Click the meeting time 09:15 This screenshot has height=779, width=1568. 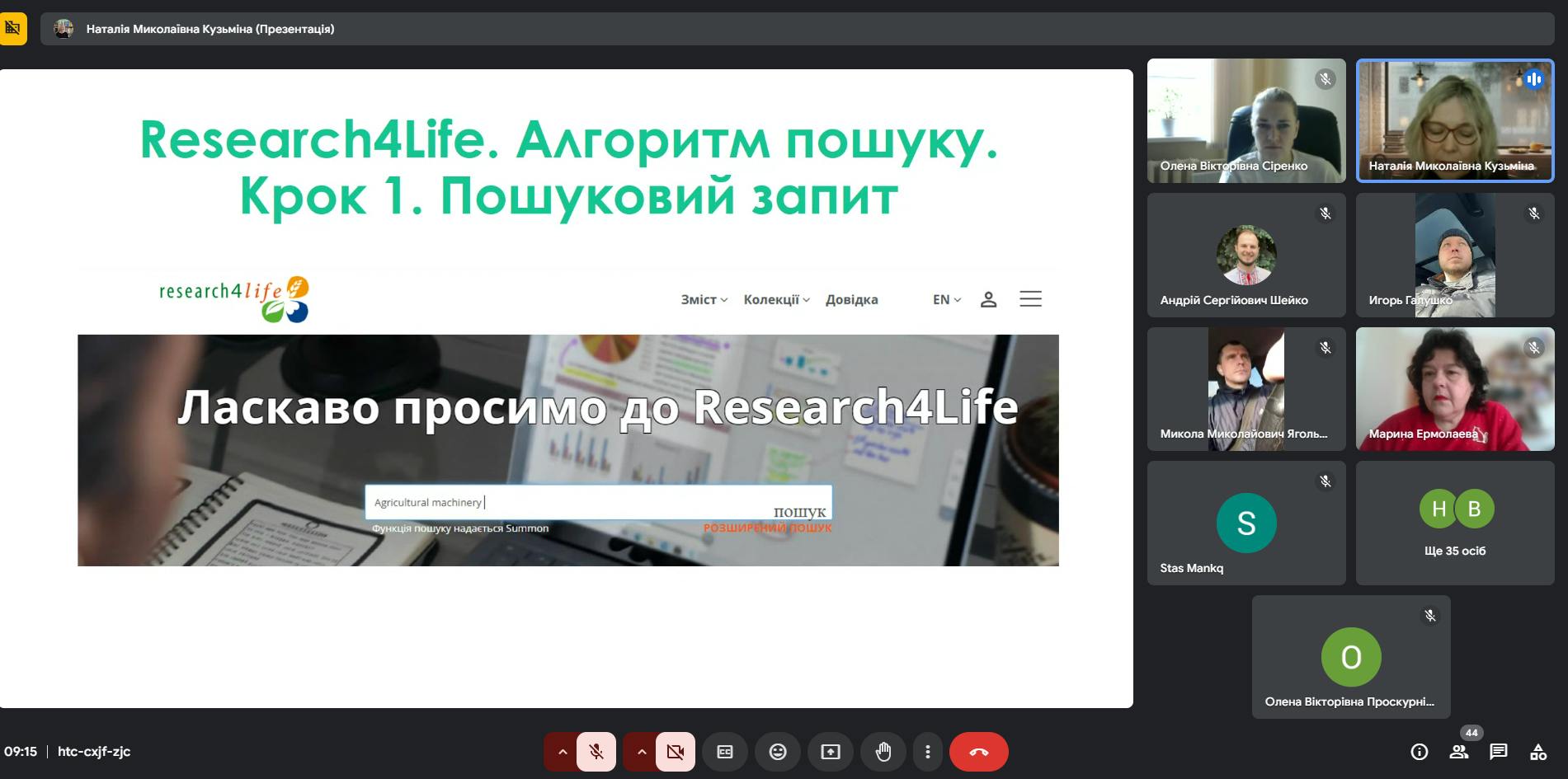(21, 752)
